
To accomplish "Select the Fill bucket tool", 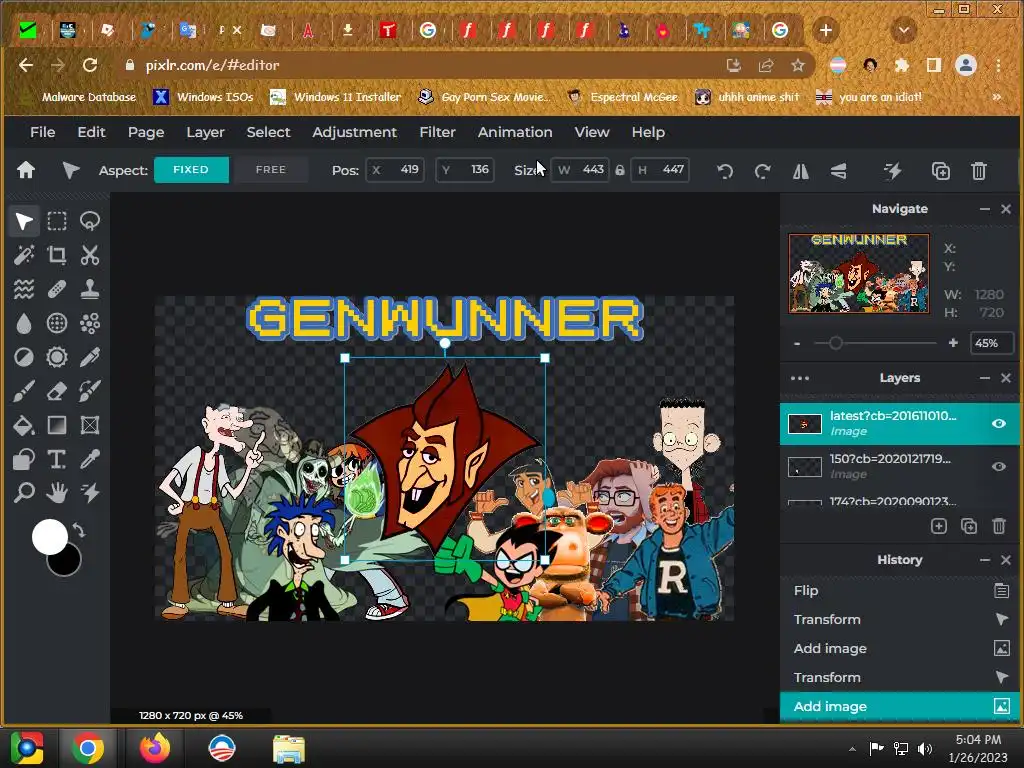I will click(x=24, y=425).
